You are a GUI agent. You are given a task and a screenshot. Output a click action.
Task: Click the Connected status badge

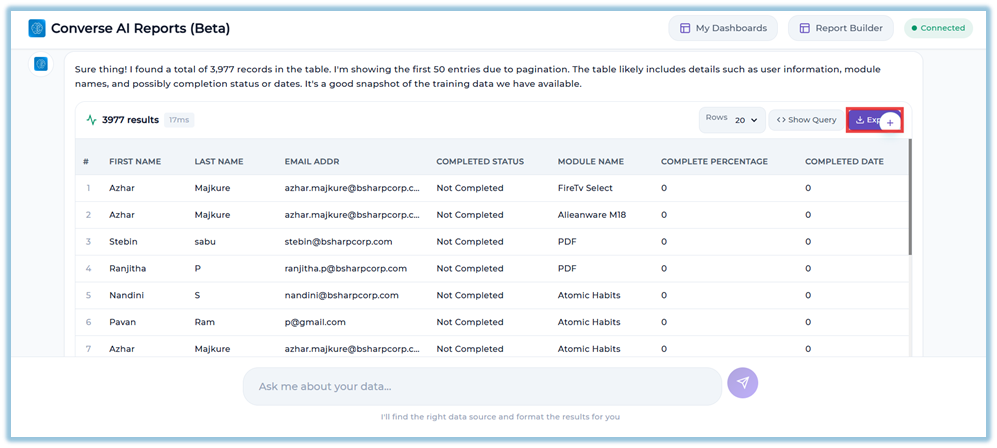click(x=937, y=28)
